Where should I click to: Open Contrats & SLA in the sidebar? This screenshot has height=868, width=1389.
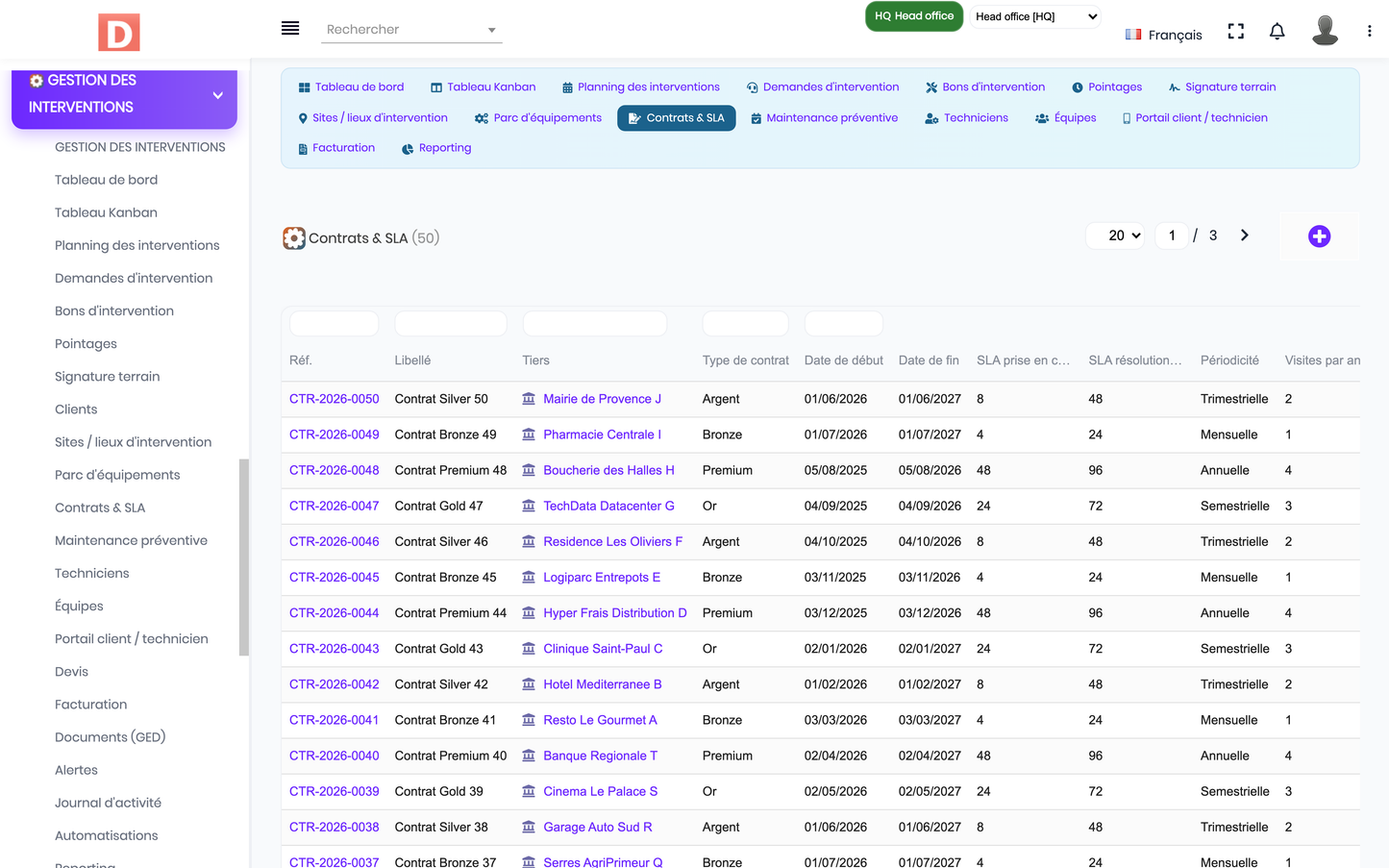click(x=100, y=508)
